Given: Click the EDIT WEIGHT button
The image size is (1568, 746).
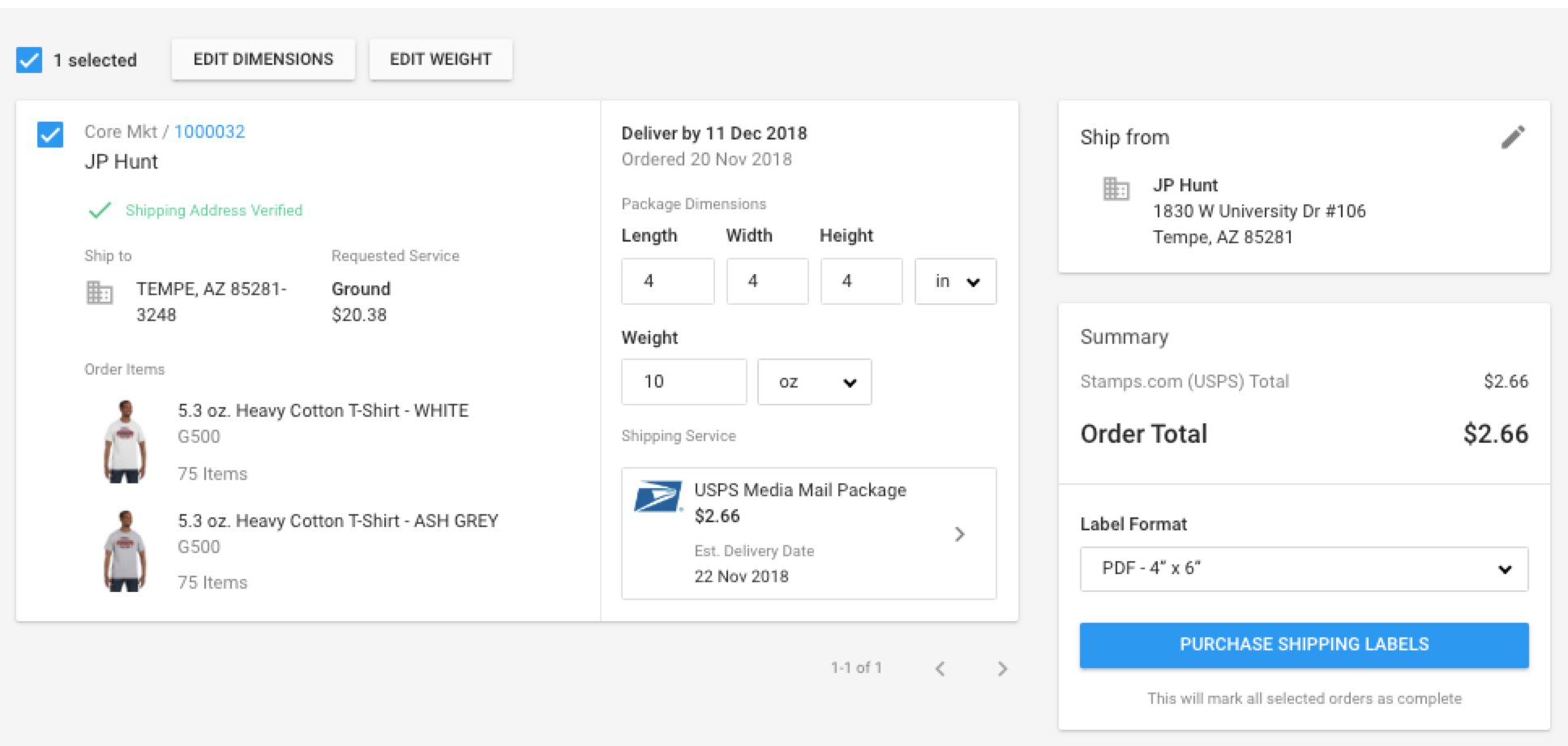Looking at the screenshot, I should (x=440, y=58).
